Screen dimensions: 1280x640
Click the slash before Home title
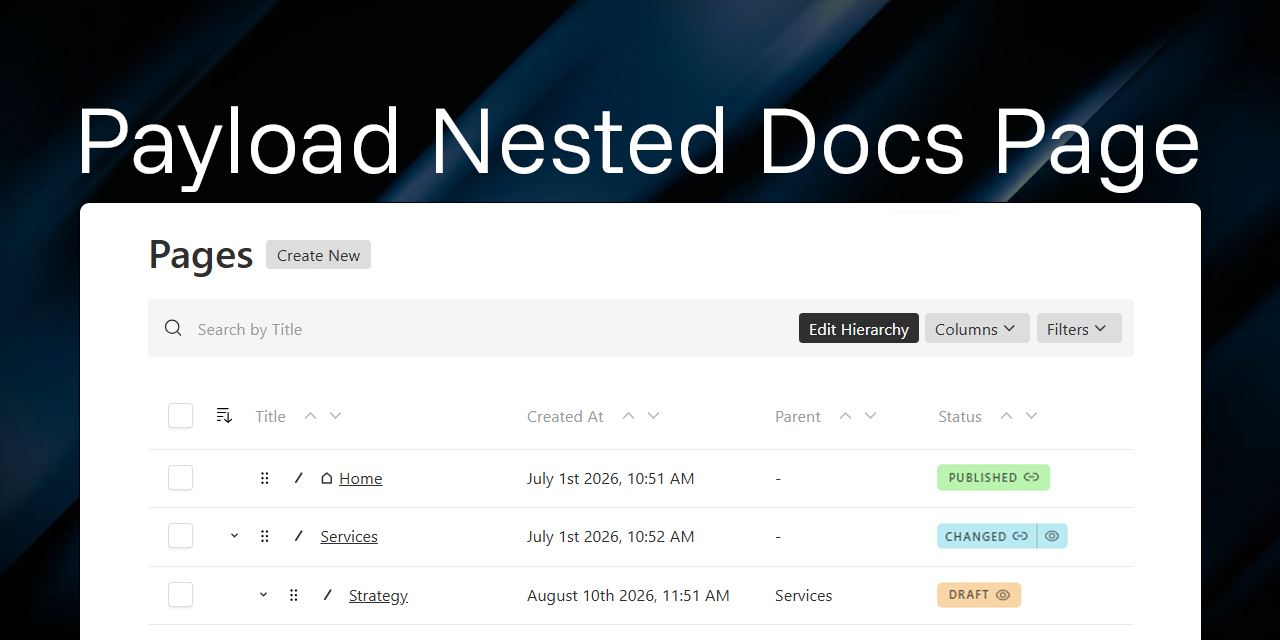point(298,478)
